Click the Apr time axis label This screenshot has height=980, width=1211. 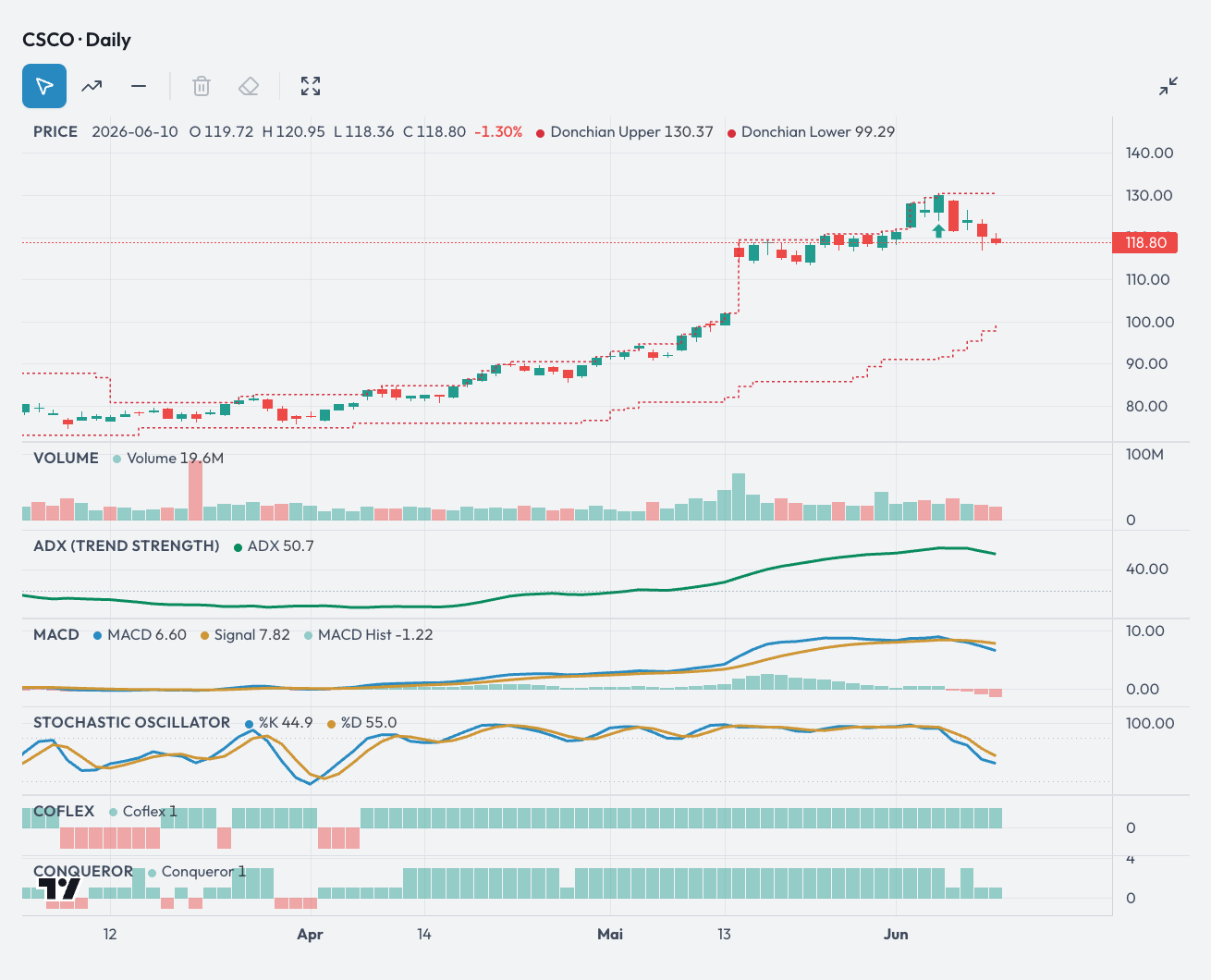click(x=310, y=934)
